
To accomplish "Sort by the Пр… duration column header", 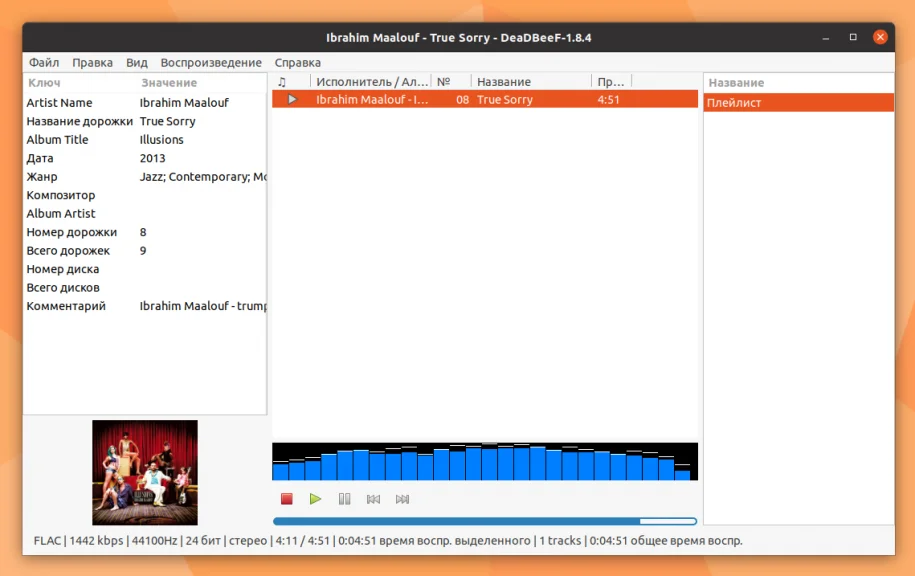I will 611,82.
